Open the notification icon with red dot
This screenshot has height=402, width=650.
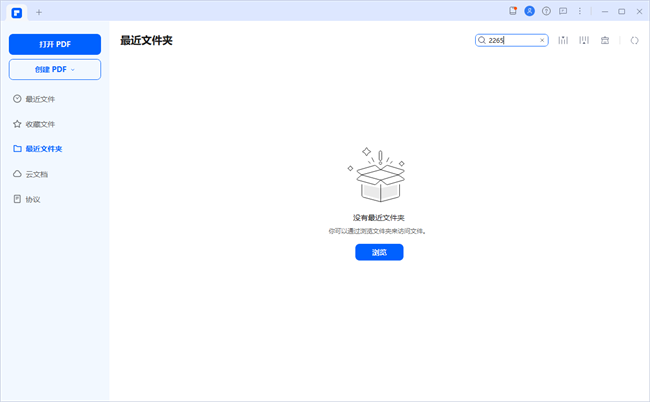pyautogui.click(x=513, y=11)
